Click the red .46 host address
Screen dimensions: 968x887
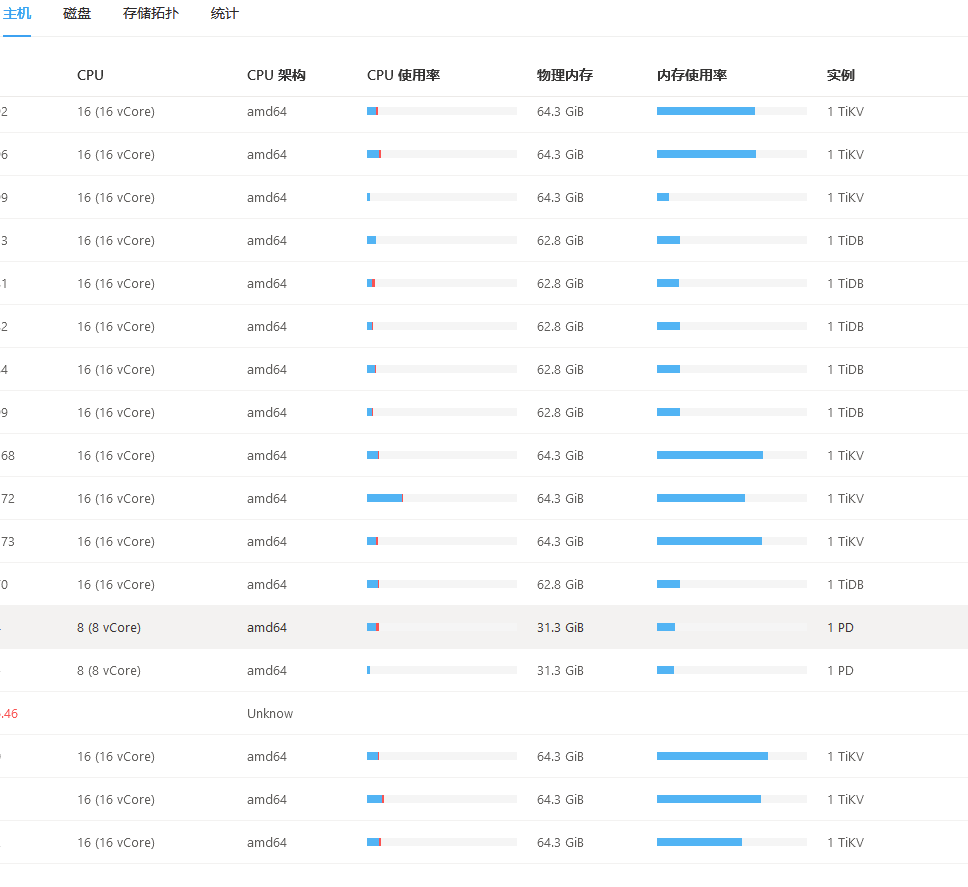tap(9, 713)
